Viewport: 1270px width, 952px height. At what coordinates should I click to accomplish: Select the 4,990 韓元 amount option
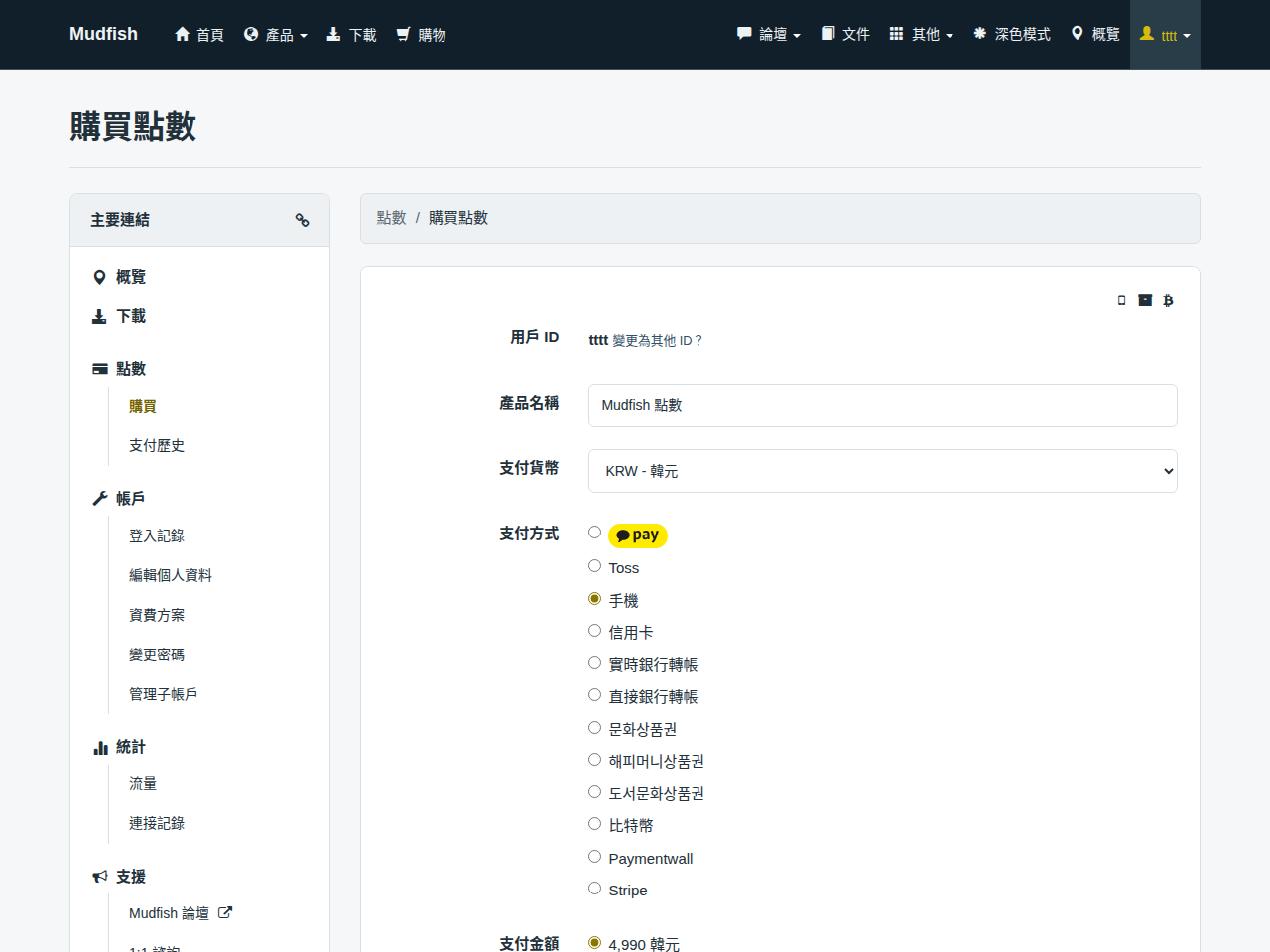(594, 942)
